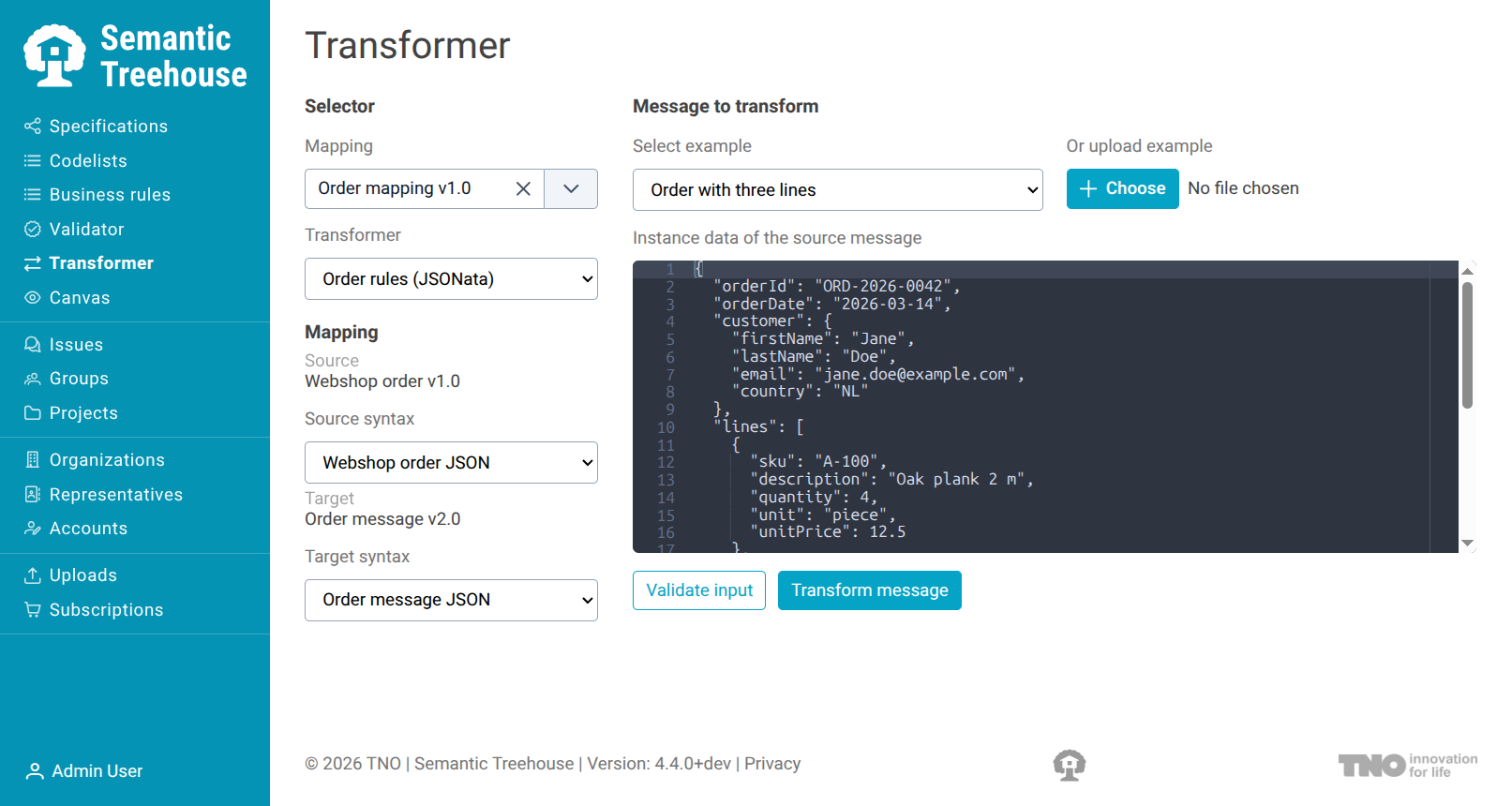Viewport: 1512px width, 806px height.
Task: Open the Transformer dropdown showing Order rules (JSONata)
Action: (451, 279)
